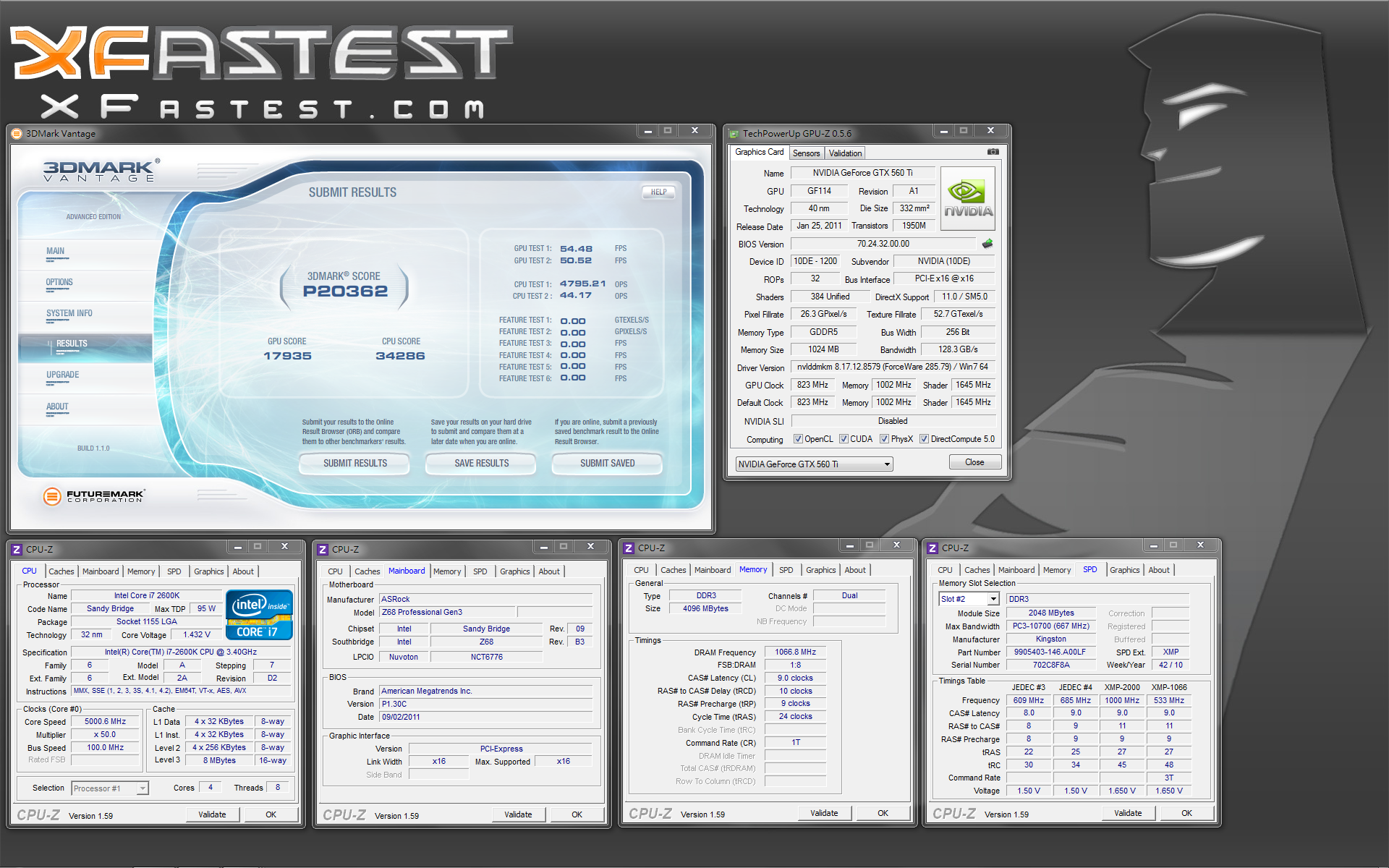Click the GPU Clock 823 MHz value

click(812, 385)
